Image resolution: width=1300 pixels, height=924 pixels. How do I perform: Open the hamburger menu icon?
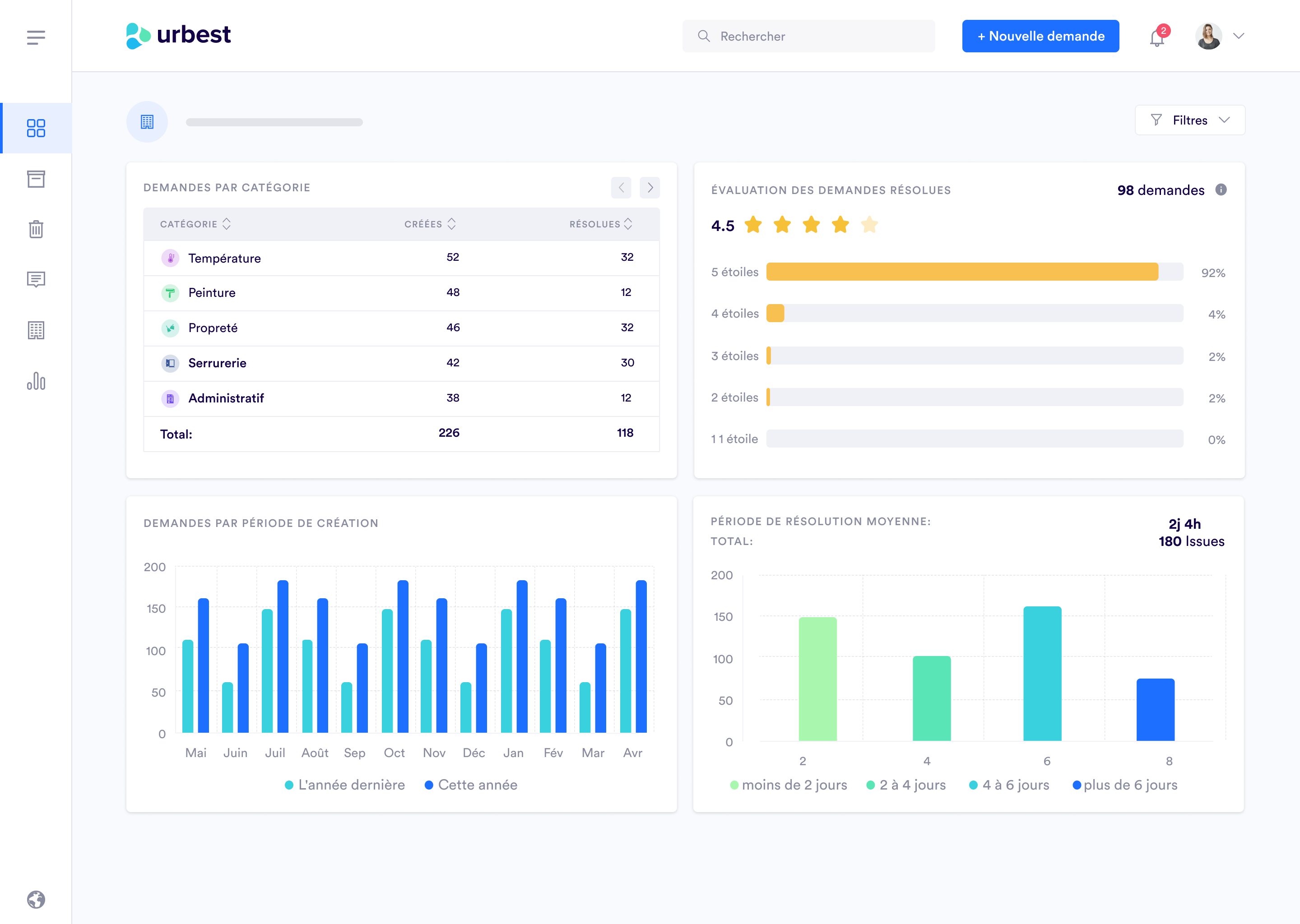pos(35,37)
